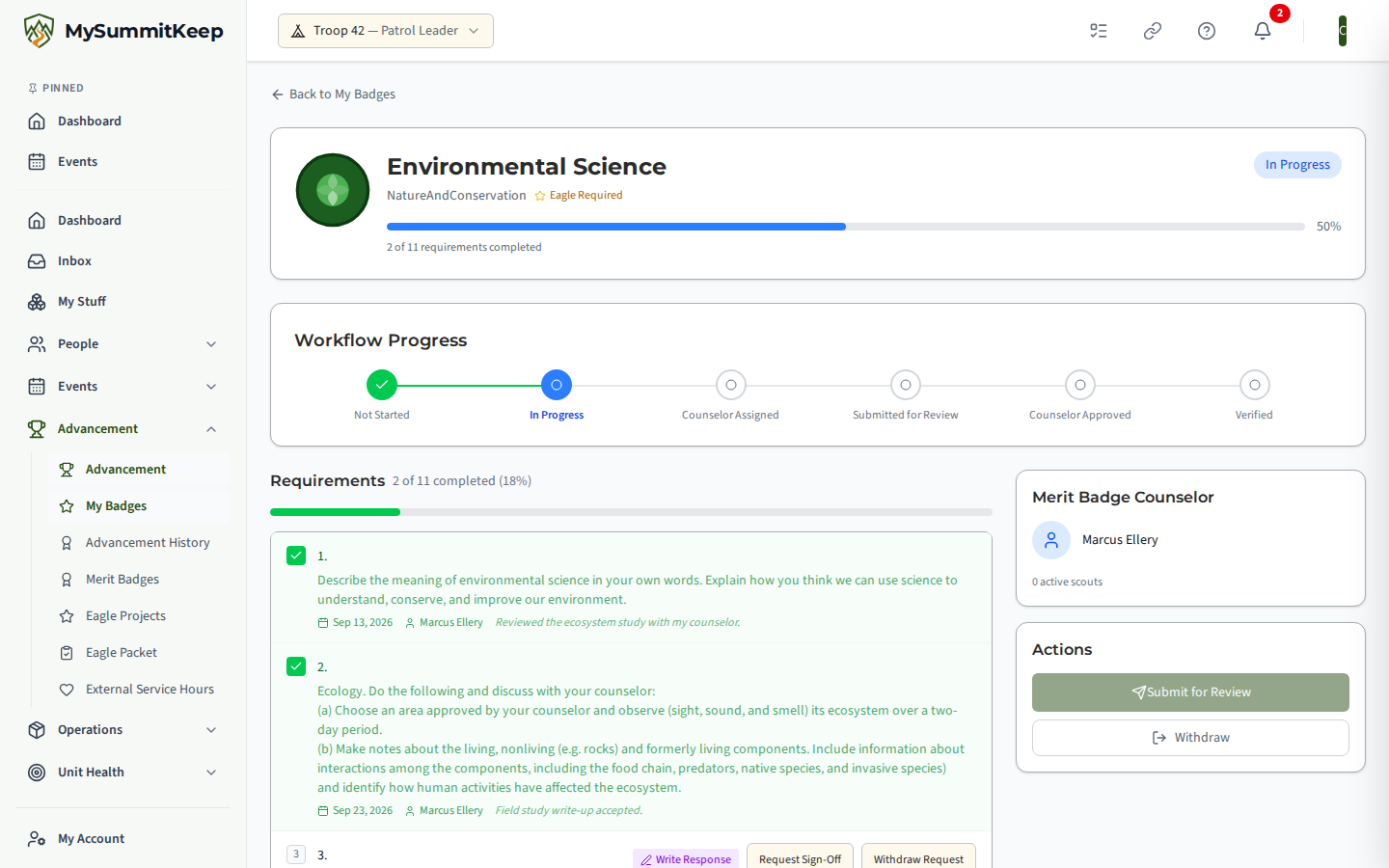The height and width of the screenshot is (868, 1389).
Task: Click the Eagle Projects star icon
Action: click(x=67, y=616)
